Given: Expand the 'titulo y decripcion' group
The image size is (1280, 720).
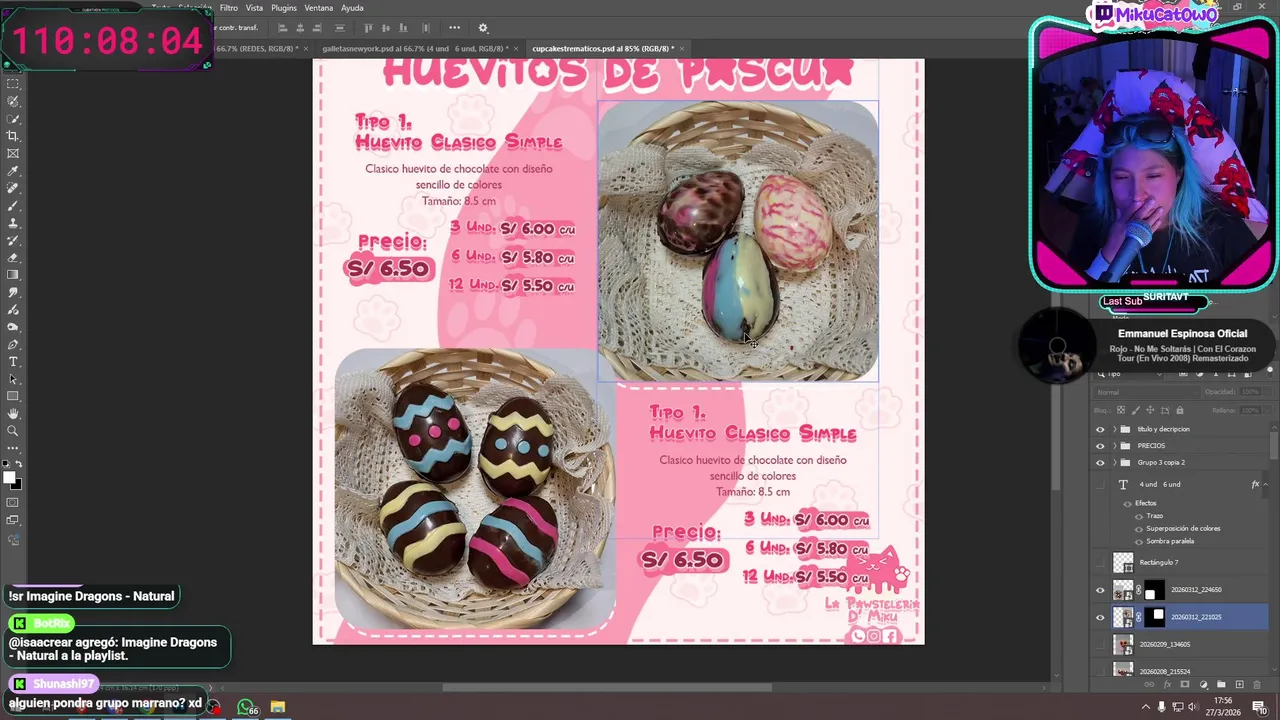Looking at the screenshot, I should click(1114, 429).
